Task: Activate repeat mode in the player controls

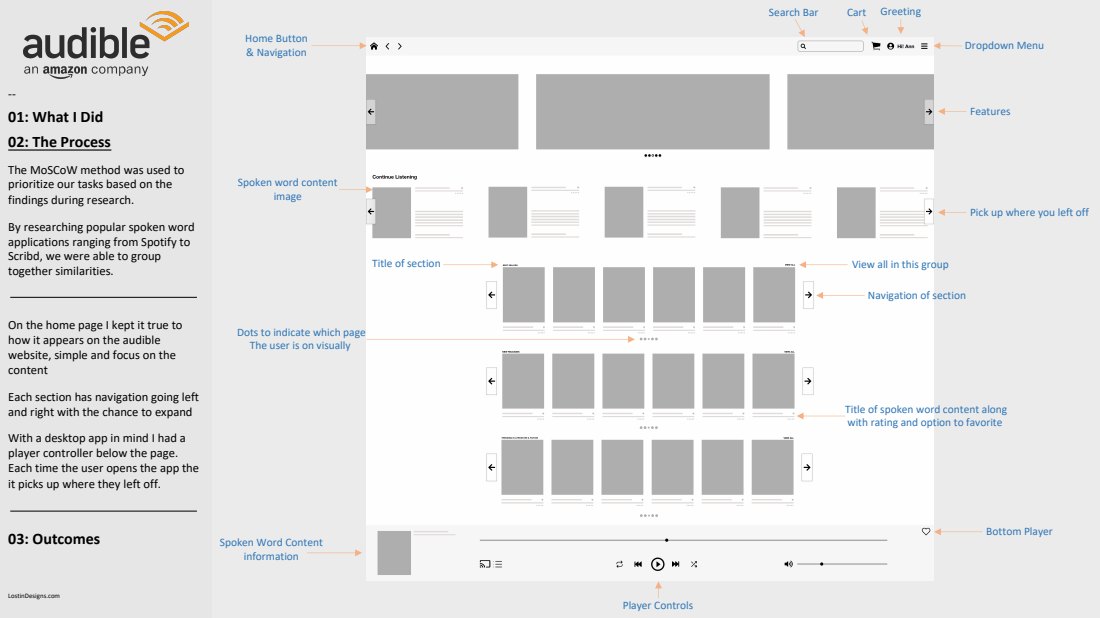Action: click(x=618, y=563)
